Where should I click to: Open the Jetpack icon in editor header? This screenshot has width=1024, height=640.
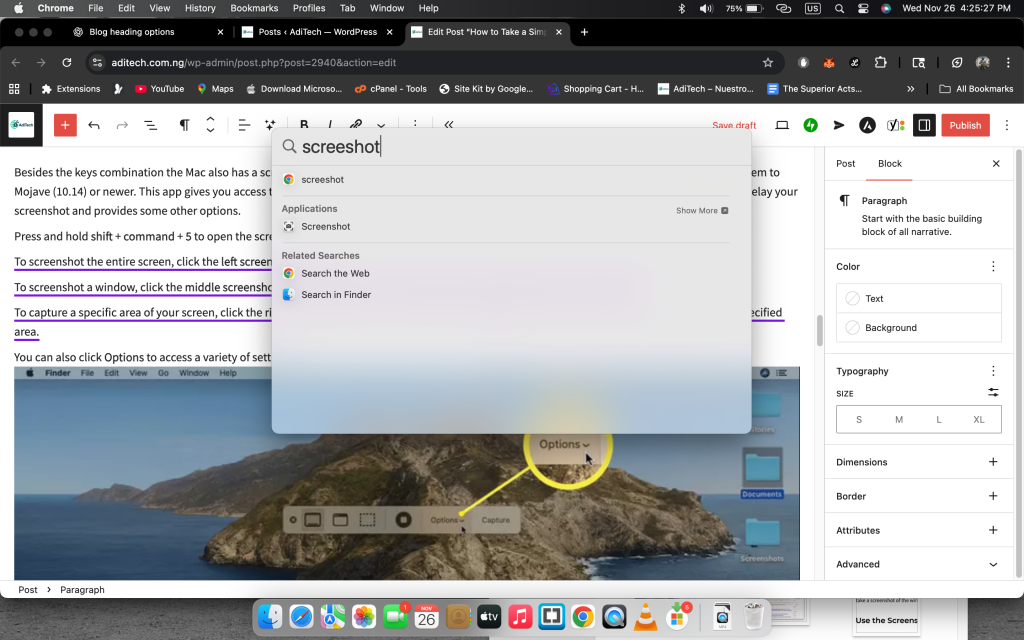pos(811,125)
